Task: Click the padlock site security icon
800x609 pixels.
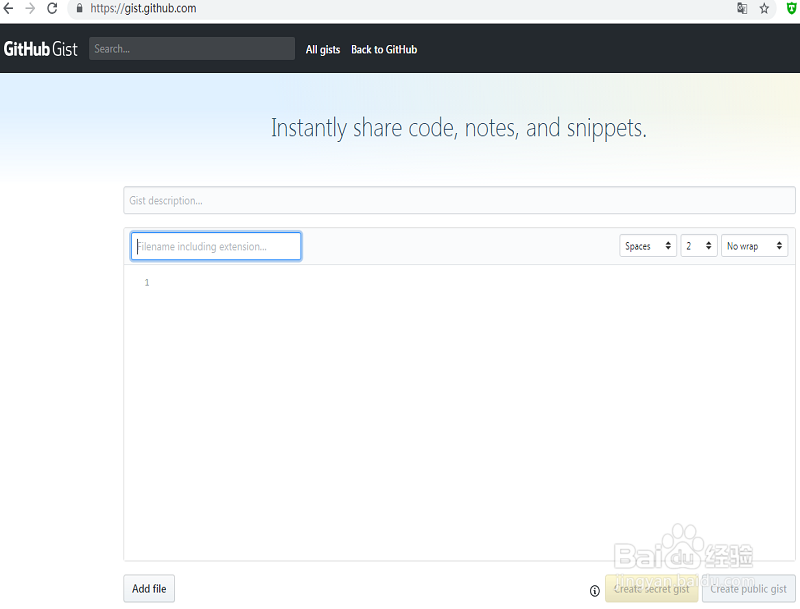Action: (x=80, y=8)
